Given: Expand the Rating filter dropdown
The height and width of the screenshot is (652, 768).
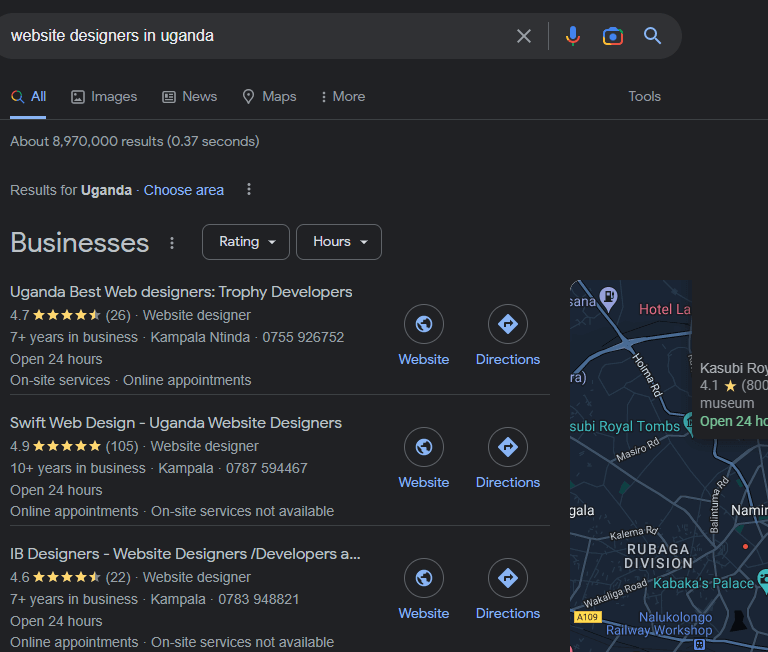Looking at the screenshot, I should click(x=246, y=242).
